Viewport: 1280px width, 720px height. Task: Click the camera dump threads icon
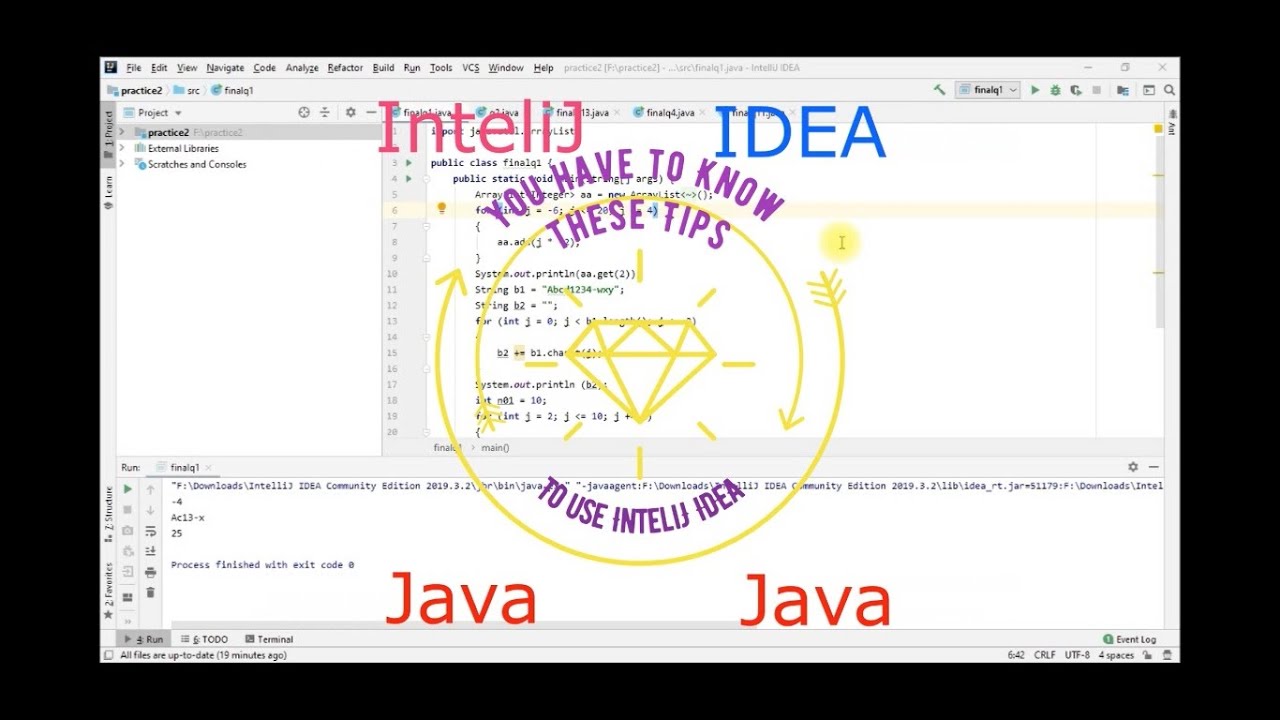[128, 531]
